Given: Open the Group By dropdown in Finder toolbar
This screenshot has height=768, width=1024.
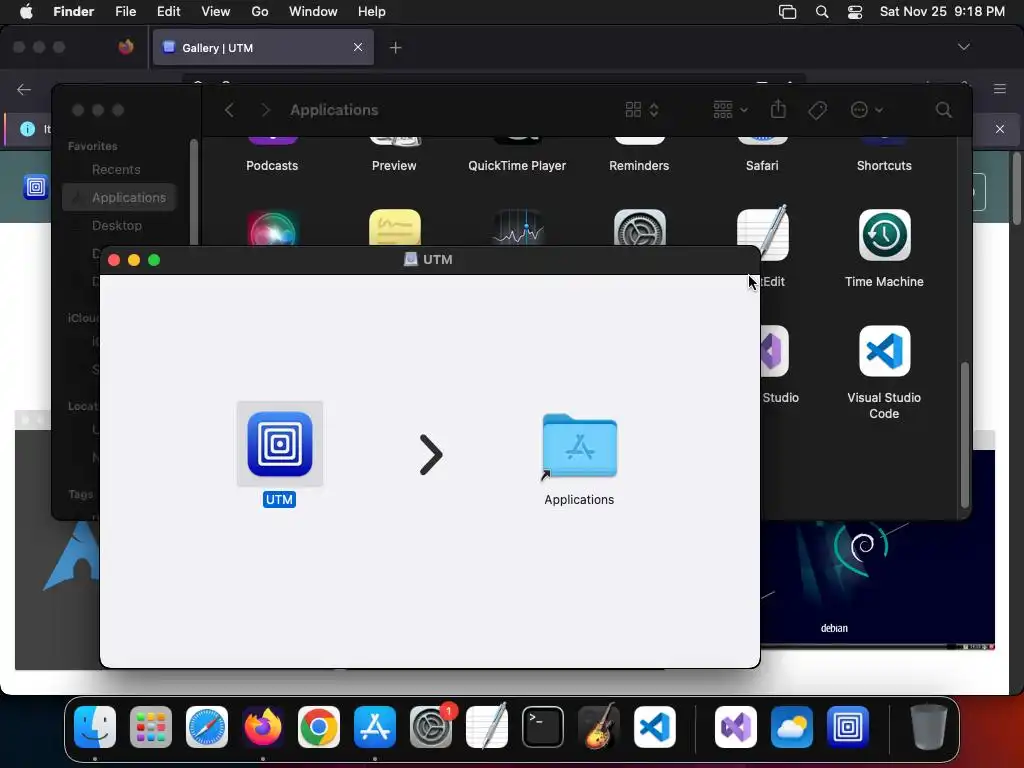Looking at the screenshot, I should 730,110.
